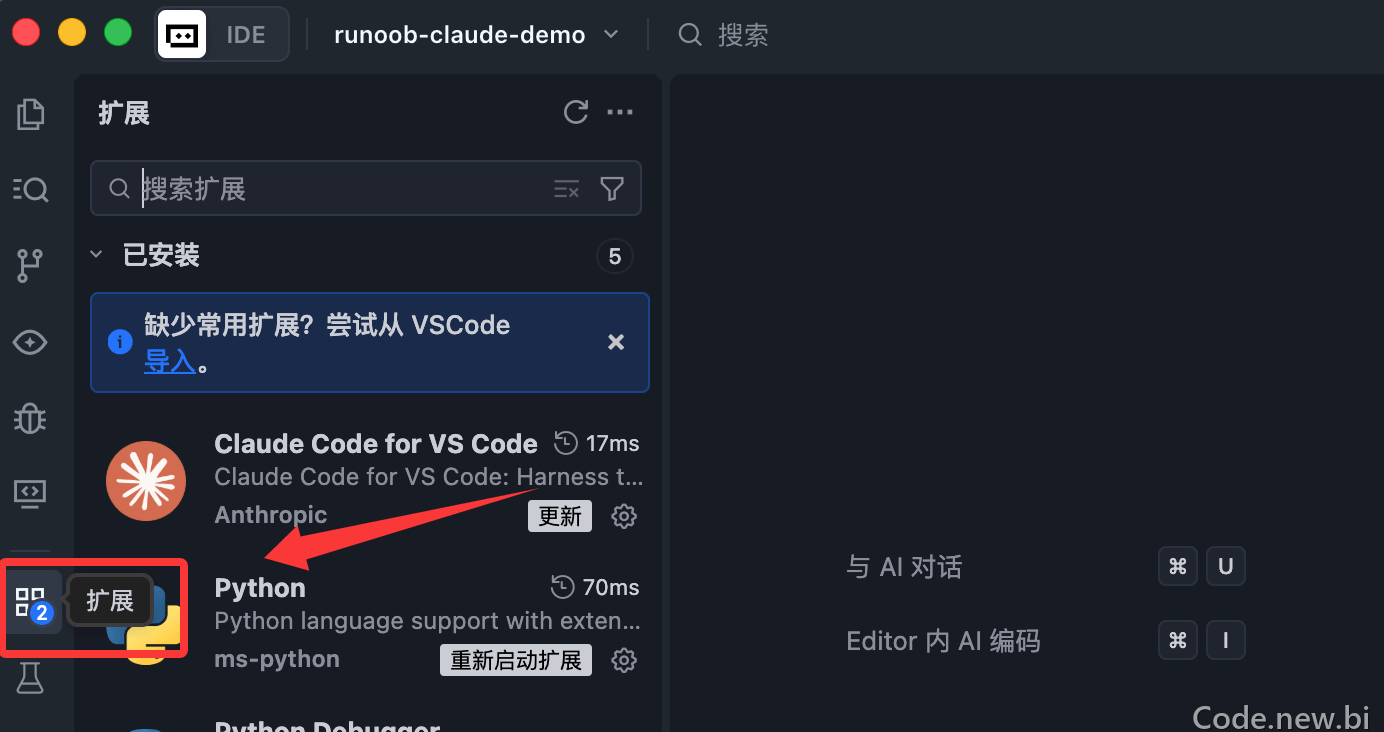Click 更新 for Claude Code extension
This screenshot has height=732, width=1384.
click(560, 516)
